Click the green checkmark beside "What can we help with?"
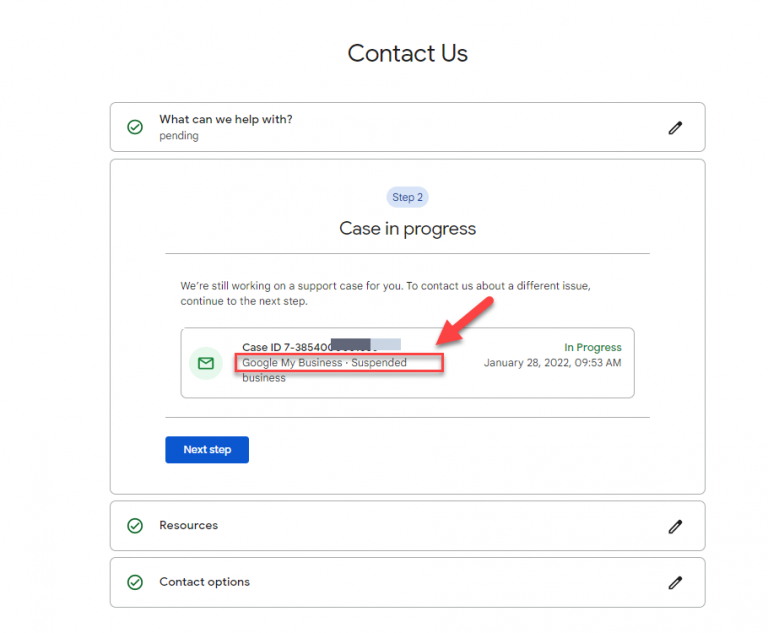768x633 pixels. [135, 127]
